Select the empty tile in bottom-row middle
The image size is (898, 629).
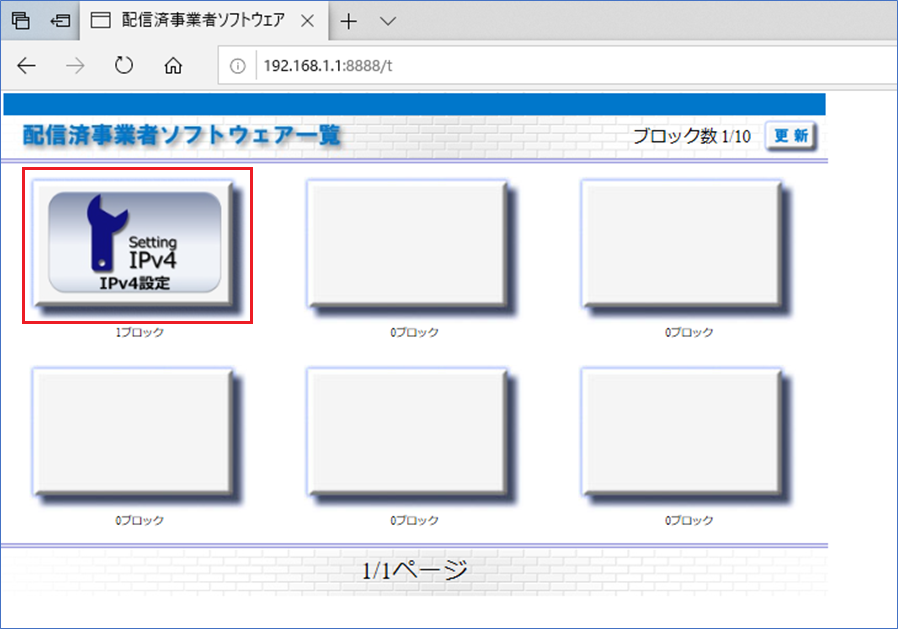pos(406,429)
